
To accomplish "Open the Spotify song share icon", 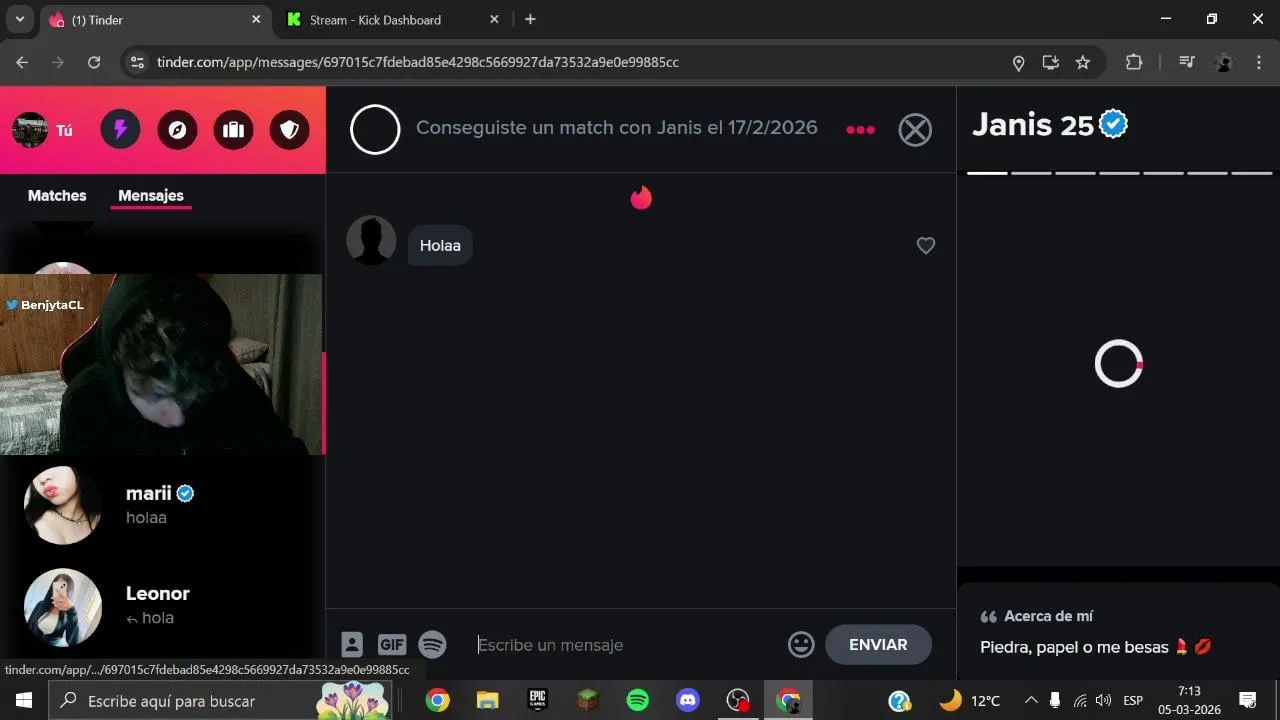I will (432, 644).
